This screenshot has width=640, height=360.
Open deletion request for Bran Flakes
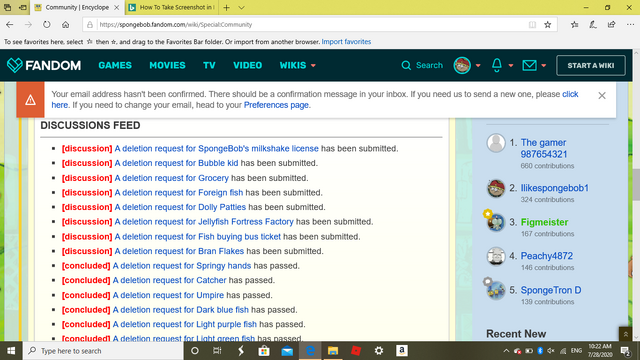(179, 251)
